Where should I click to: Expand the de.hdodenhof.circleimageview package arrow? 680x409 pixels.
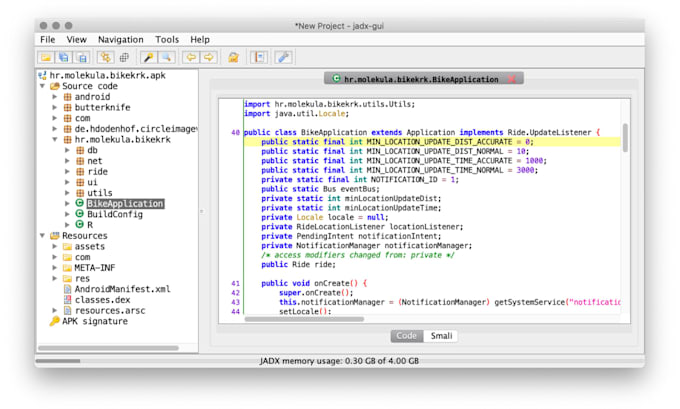[x=55, y=129]
